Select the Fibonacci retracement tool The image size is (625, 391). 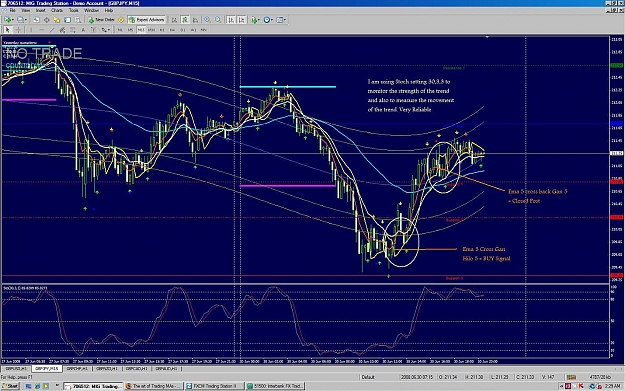coord(73,29)
